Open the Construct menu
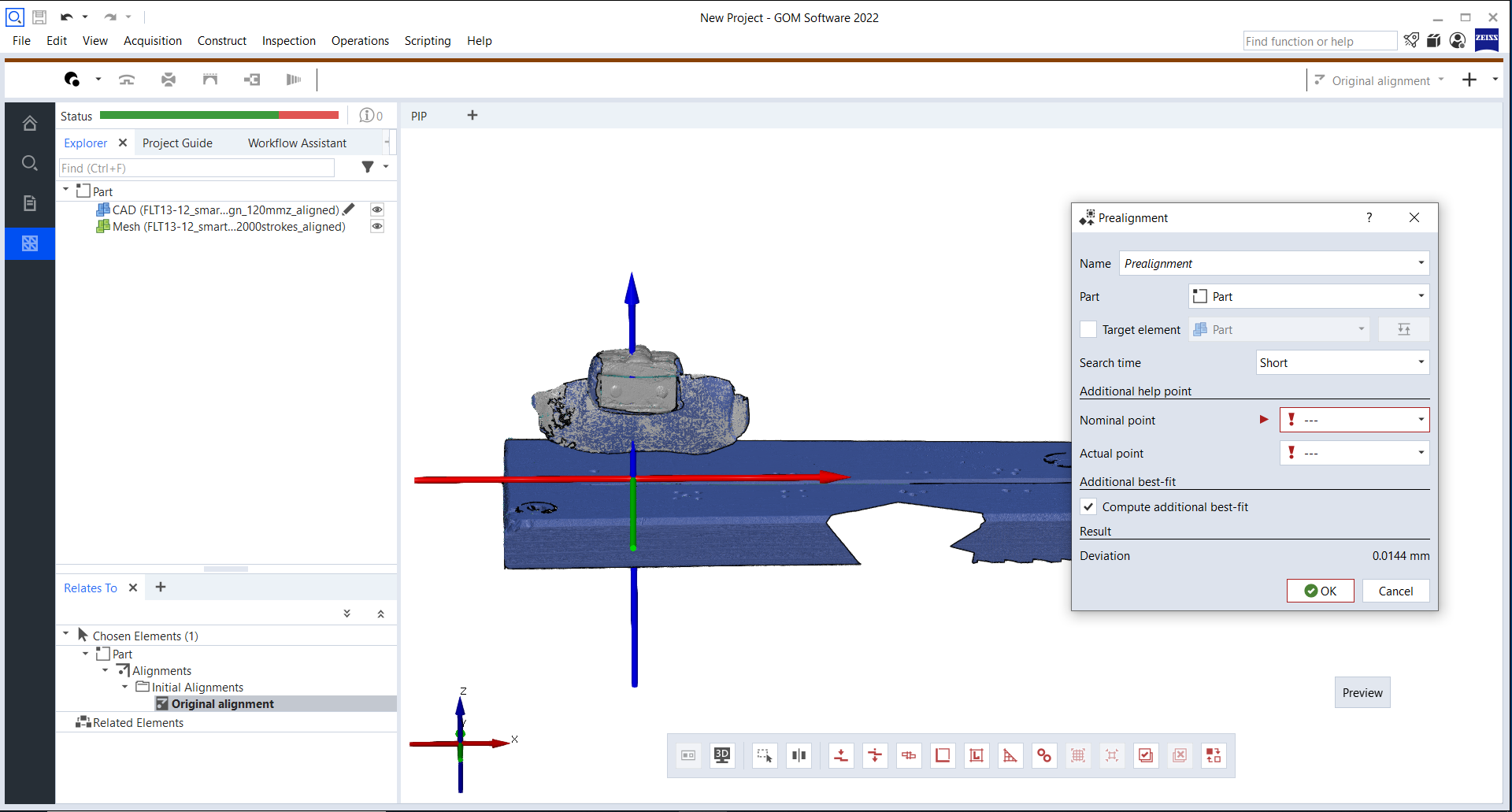Image resolution: width=1512 pixels, height=812 pixels. point(221,41)
